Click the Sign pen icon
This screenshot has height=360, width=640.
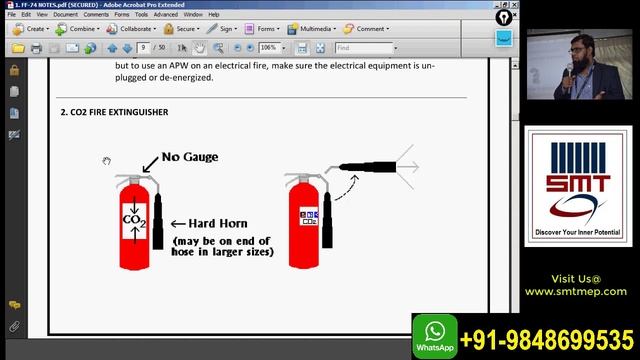click(x=212, y=29)
